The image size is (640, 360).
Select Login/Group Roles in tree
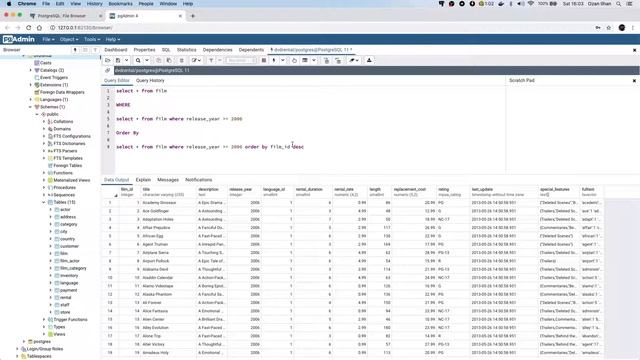click(45, 349)
